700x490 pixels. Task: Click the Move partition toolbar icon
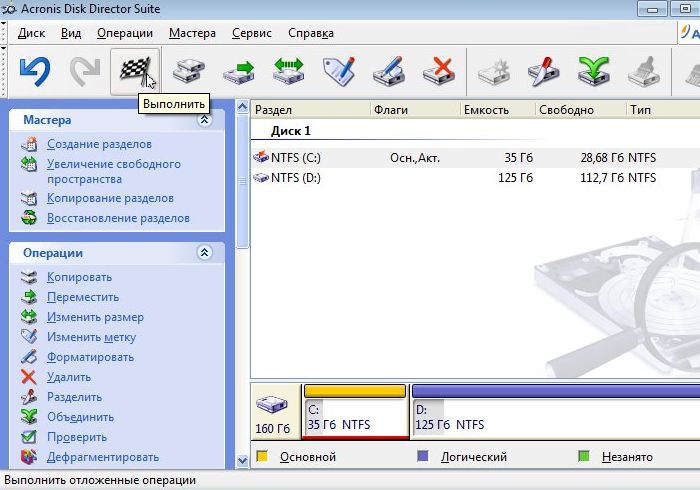pos(239,72)
